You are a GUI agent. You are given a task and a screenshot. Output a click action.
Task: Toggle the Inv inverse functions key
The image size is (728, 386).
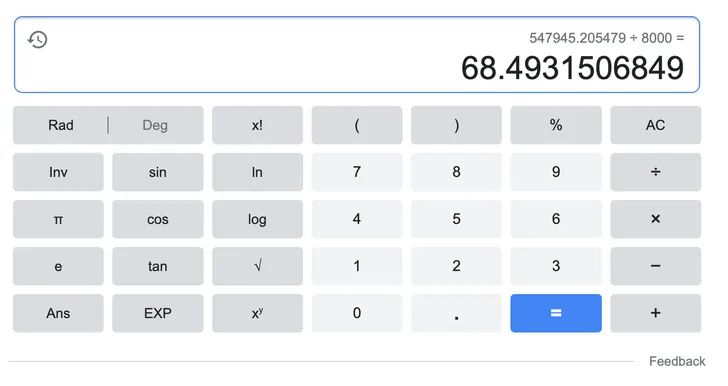click(58, 172)
